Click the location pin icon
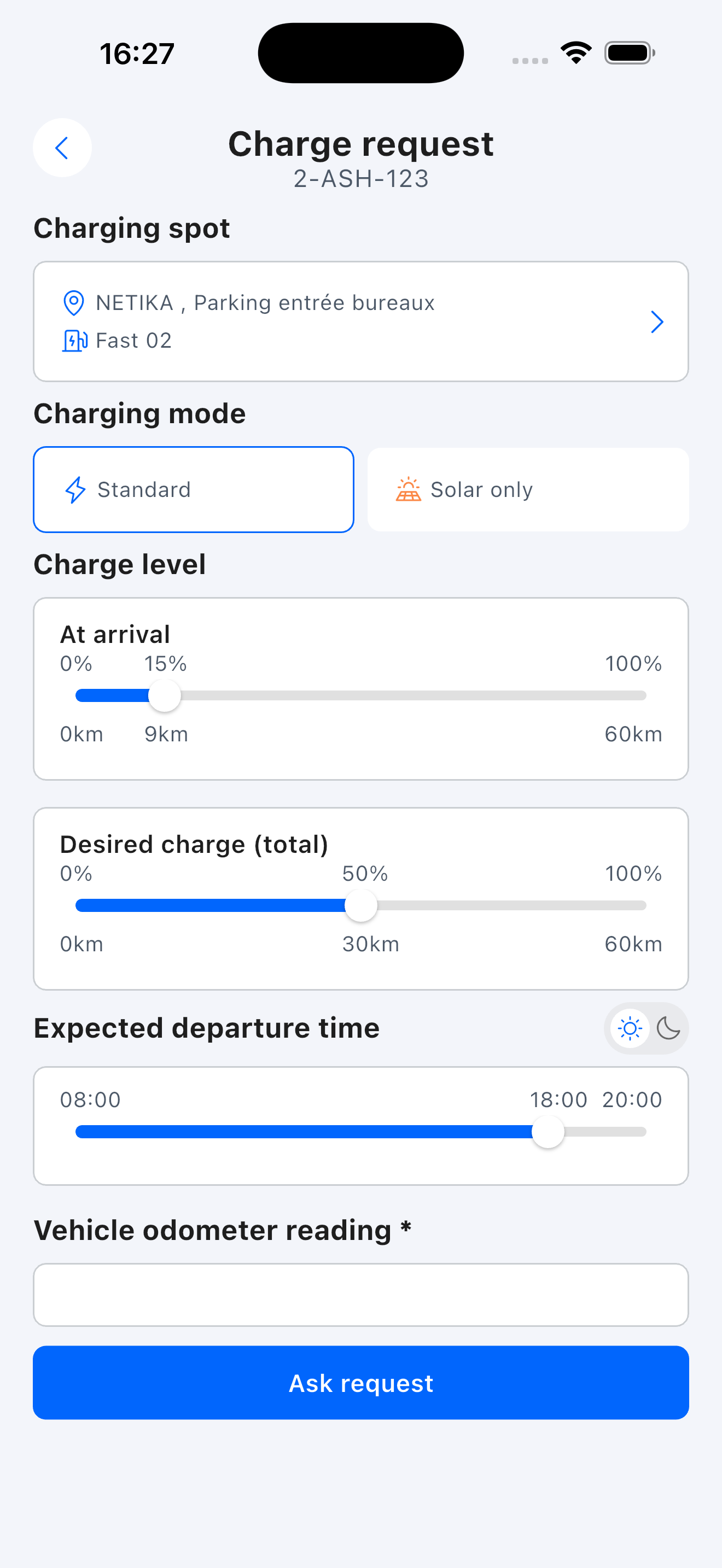The image size is (722, 1568). pos(74,303)
